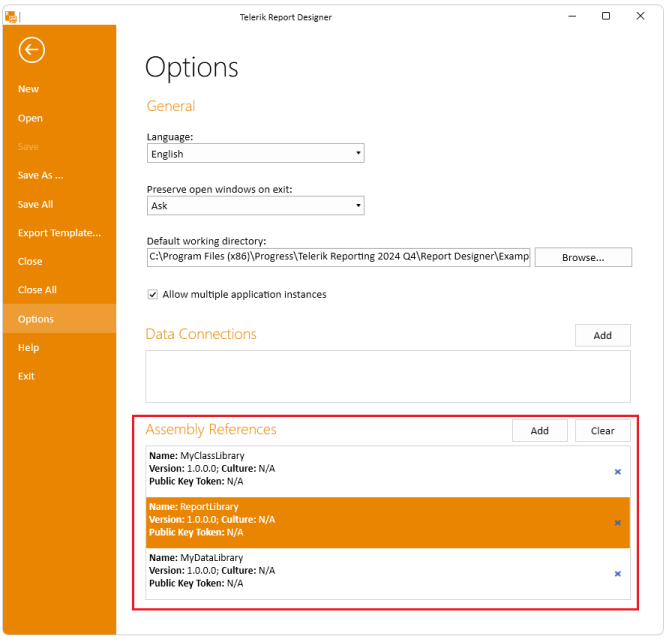Add a new assembly reference
Screen dimensions: 670x641
tap(540, 431)
